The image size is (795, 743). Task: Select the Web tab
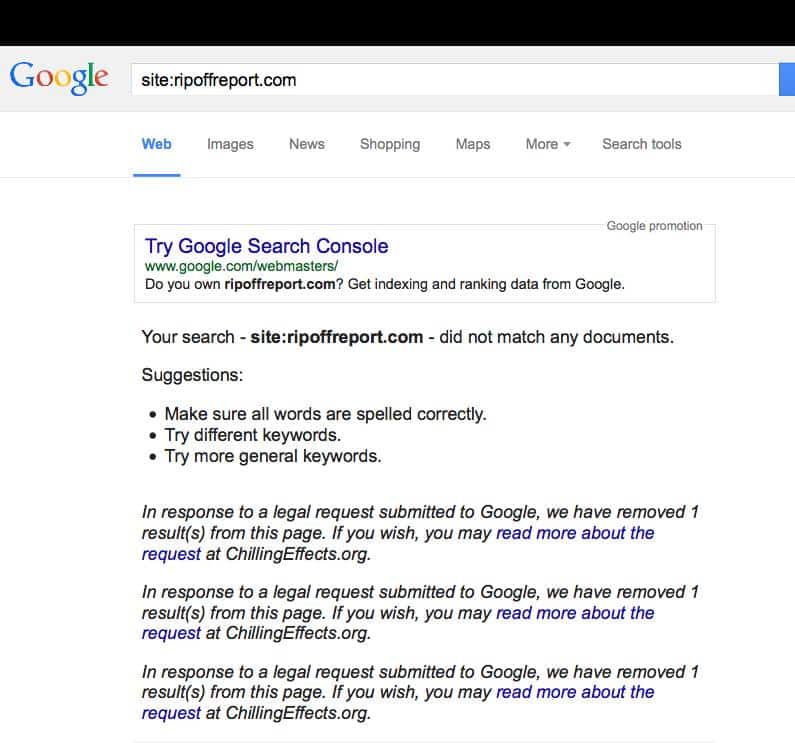tap(156, 144)
